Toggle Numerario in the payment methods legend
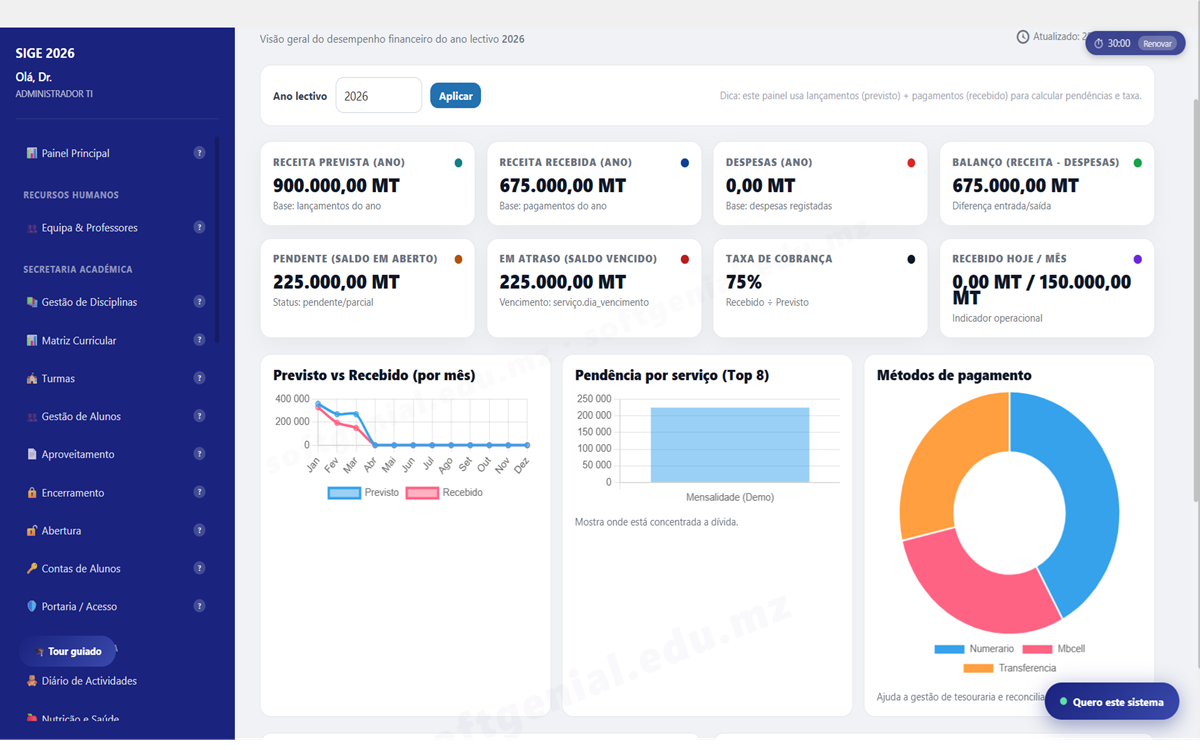 pos(963,648)
